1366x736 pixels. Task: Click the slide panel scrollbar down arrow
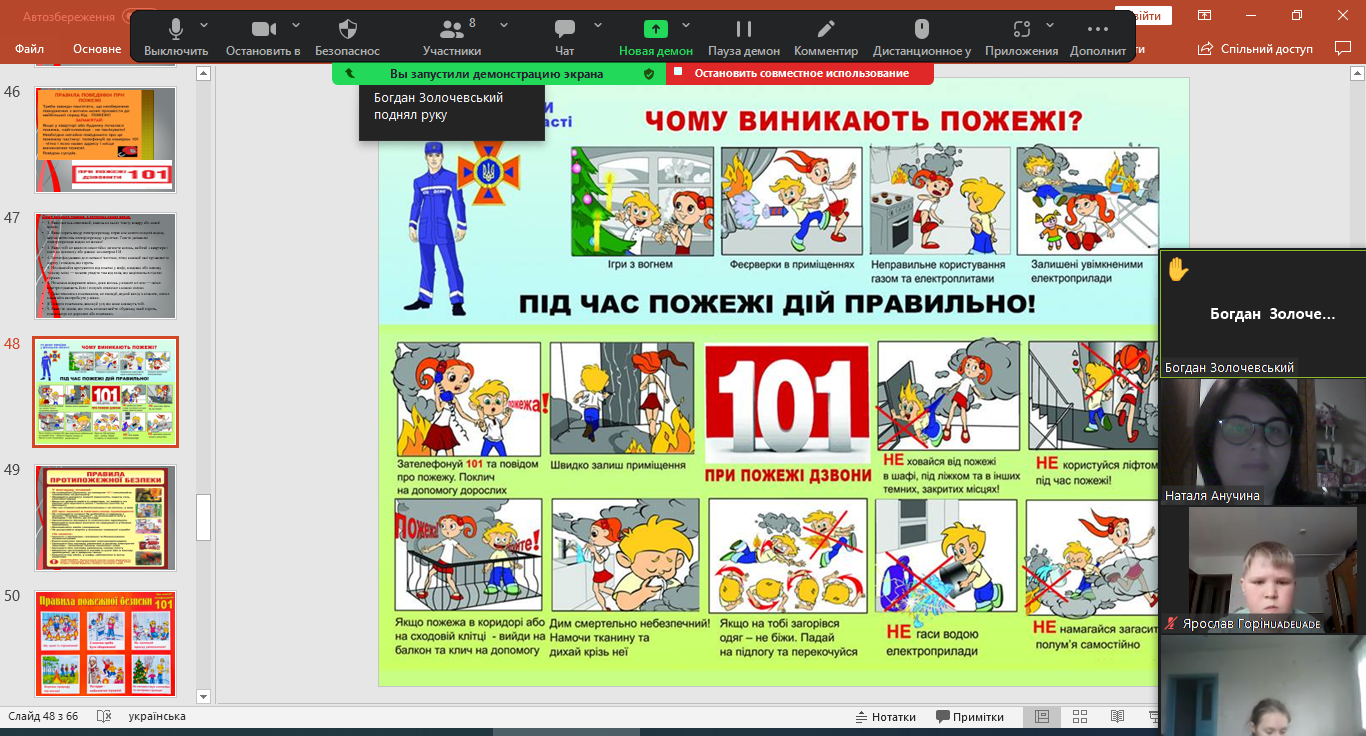point(204,696)
